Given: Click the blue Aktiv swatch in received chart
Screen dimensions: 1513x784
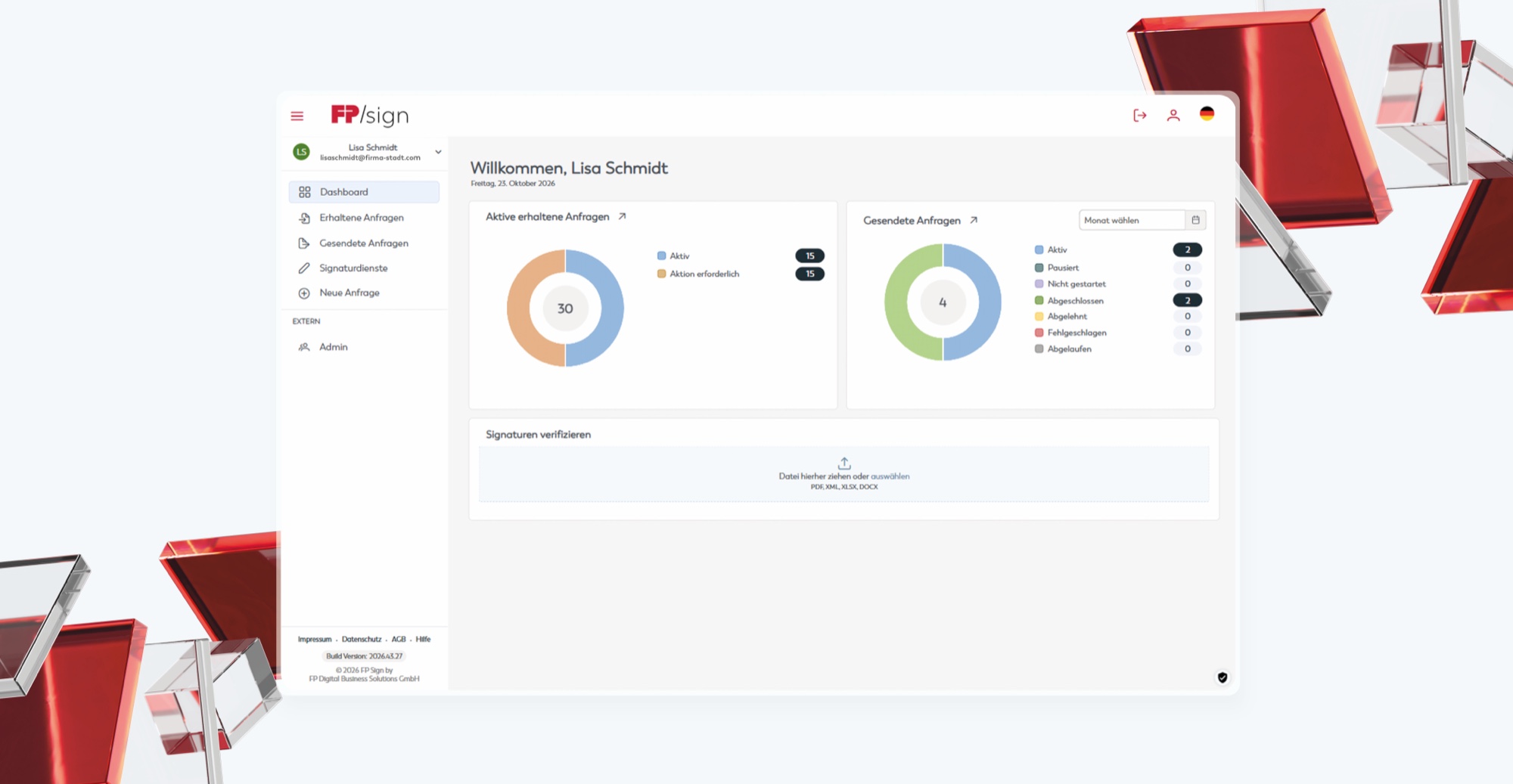Looking at the screenshot, I should click(x=661, y=256).
